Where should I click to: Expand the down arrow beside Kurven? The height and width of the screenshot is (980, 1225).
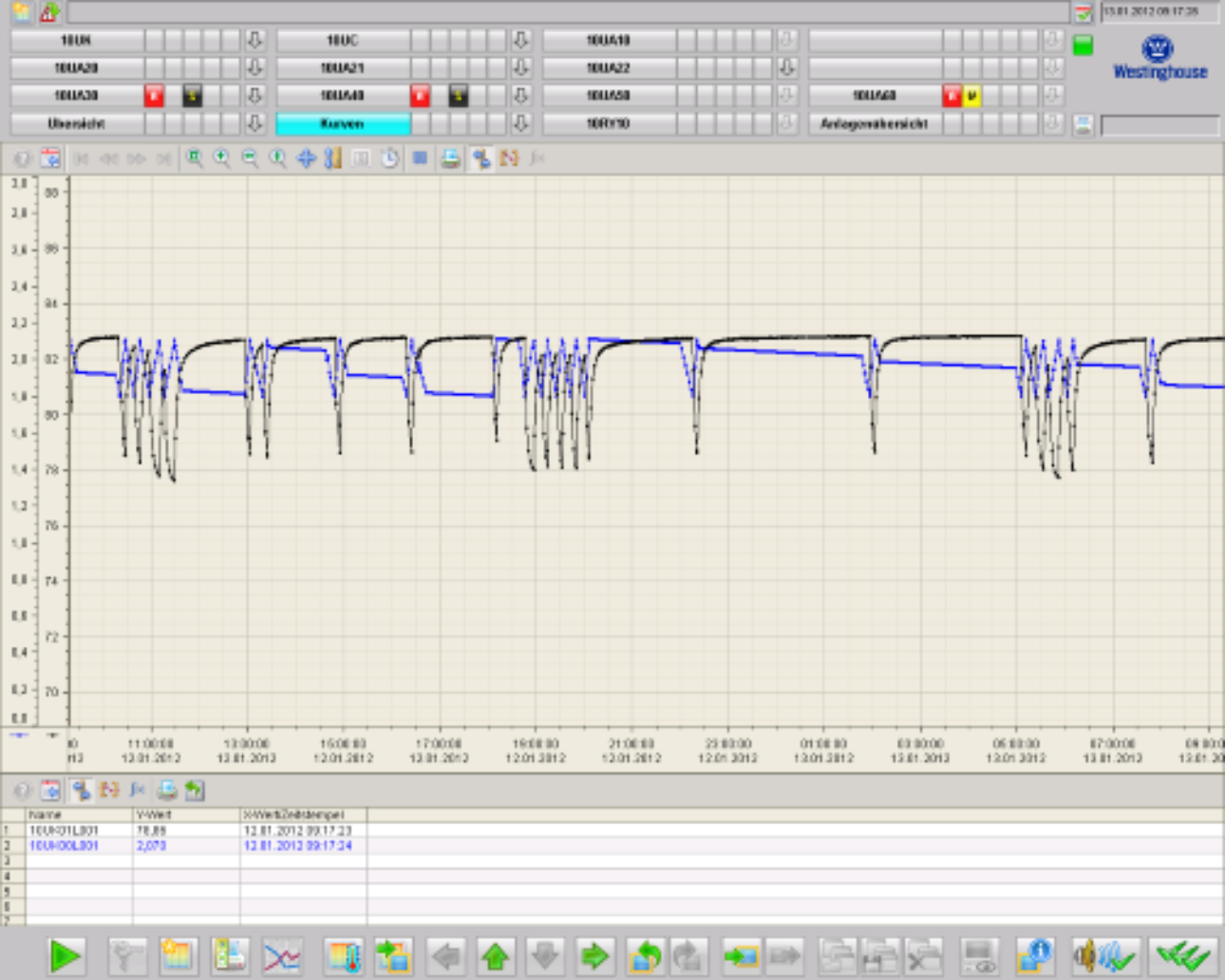click(x=520, y=123)
